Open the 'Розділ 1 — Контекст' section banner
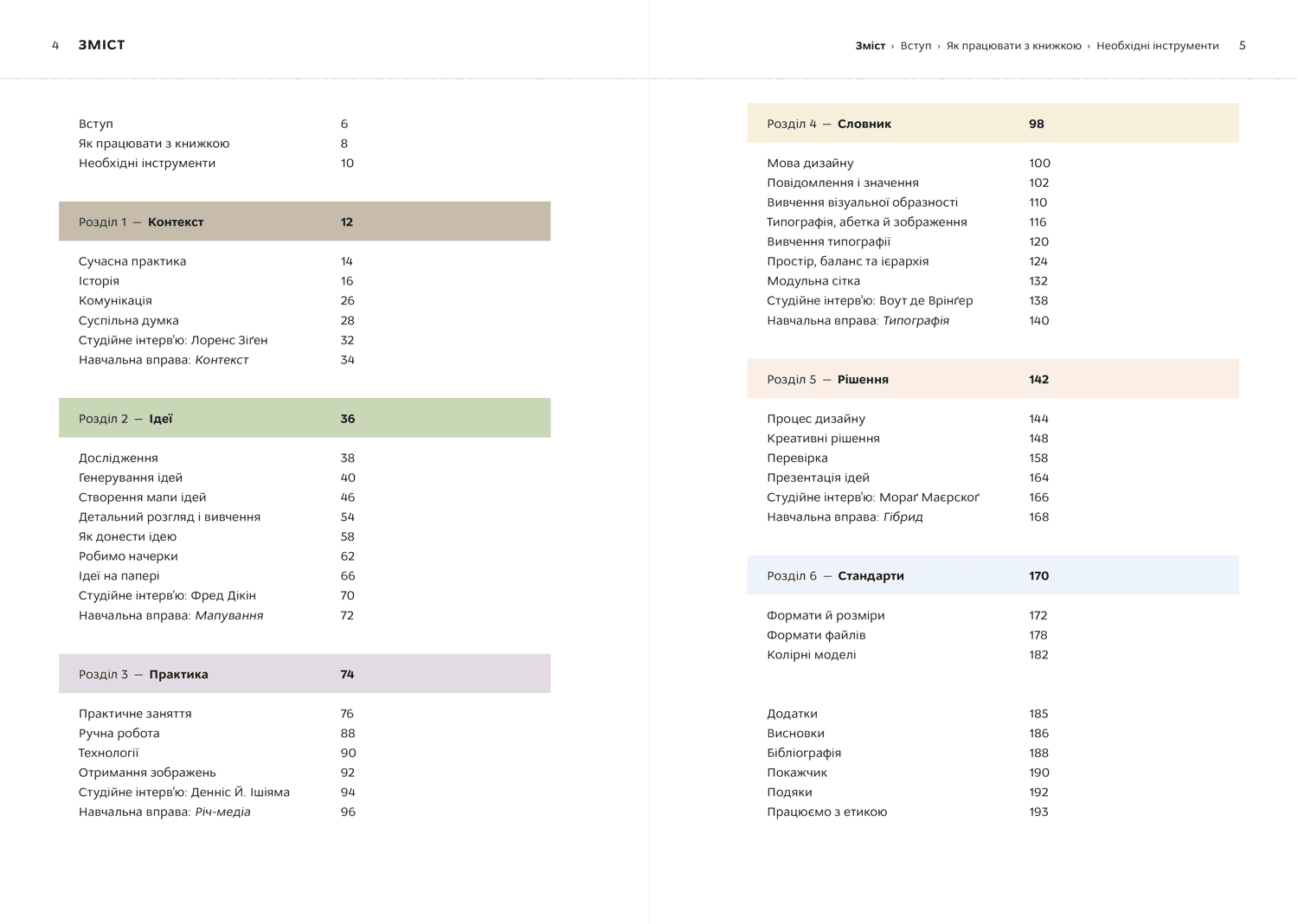The height and width of the screenshot is (924, 1298). [x=305, y=221]
